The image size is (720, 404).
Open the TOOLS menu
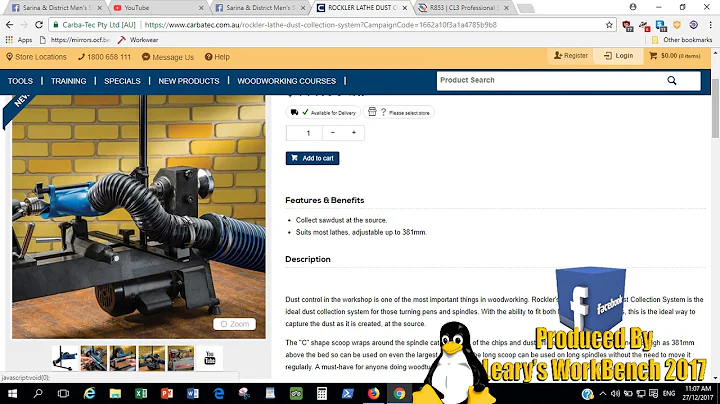click(20, 81)
